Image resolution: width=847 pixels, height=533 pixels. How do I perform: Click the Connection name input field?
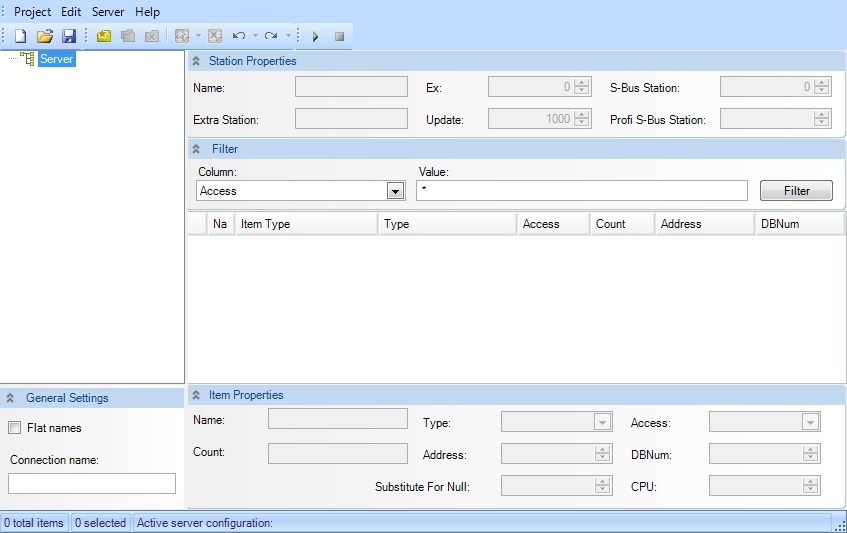(92, 484)
